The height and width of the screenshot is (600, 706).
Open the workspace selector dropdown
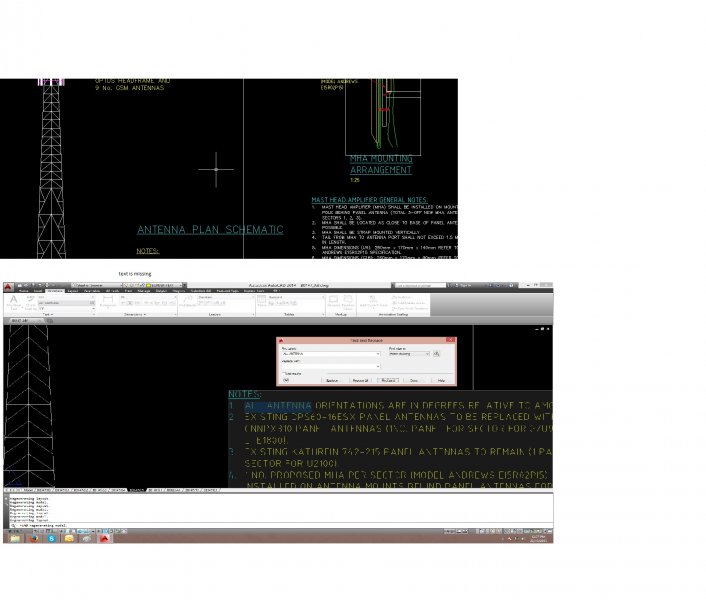pyautogui.click(x=96, y=285)
